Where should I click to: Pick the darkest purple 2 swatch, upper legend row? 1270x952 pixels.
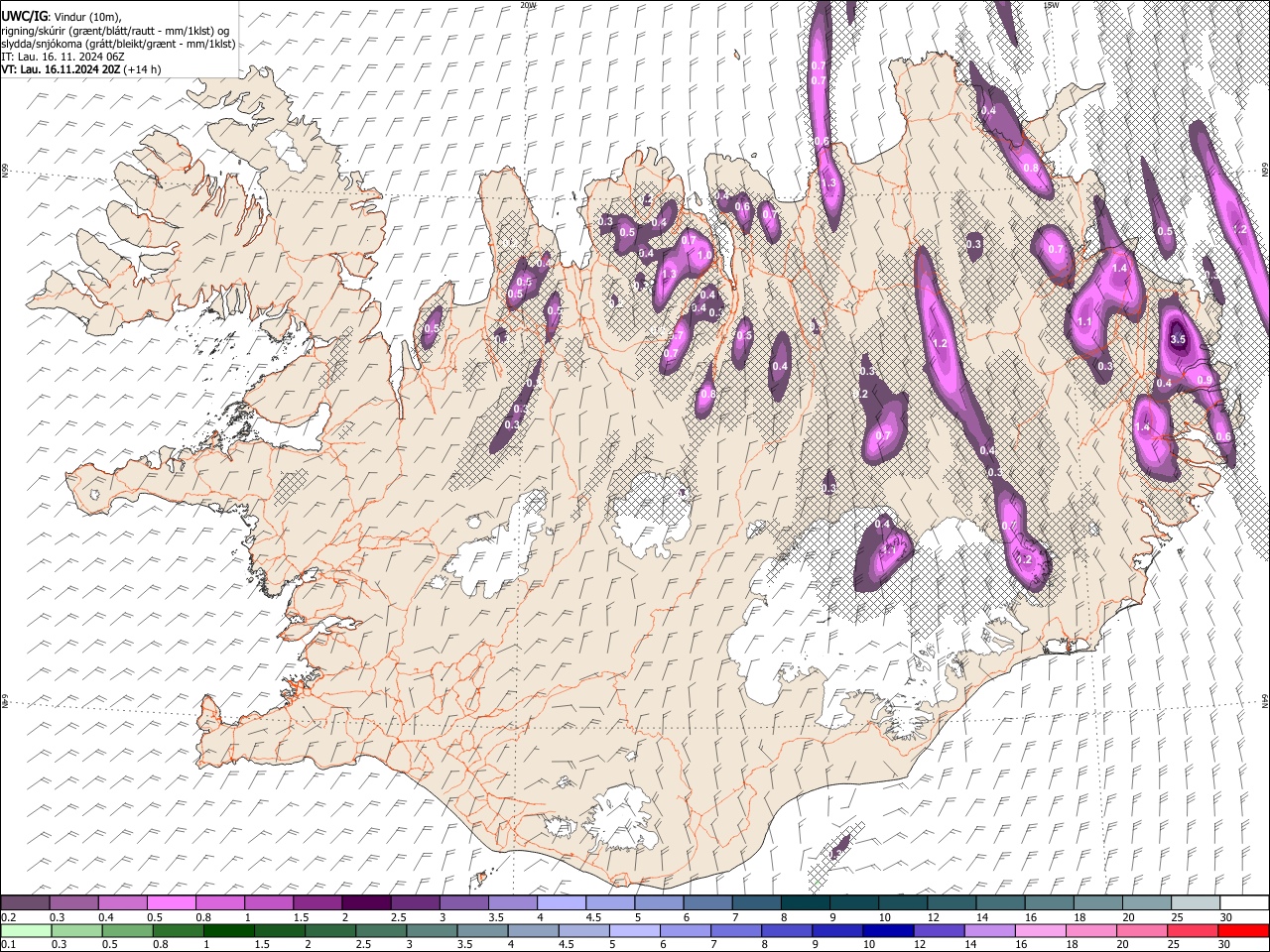point(366,902)
